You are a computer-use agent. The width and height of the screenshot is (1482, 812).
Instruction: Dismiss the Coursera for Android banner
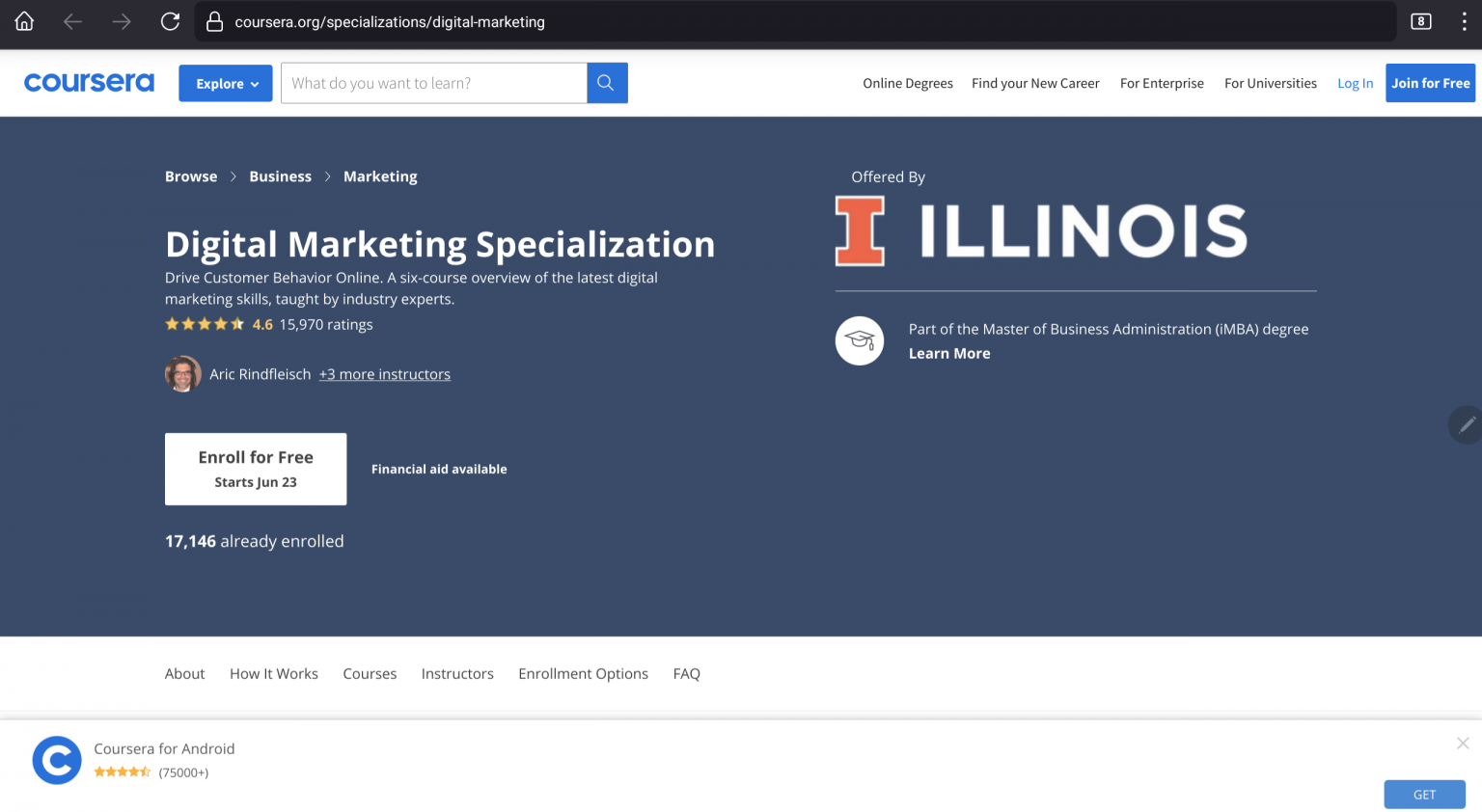1463,743
